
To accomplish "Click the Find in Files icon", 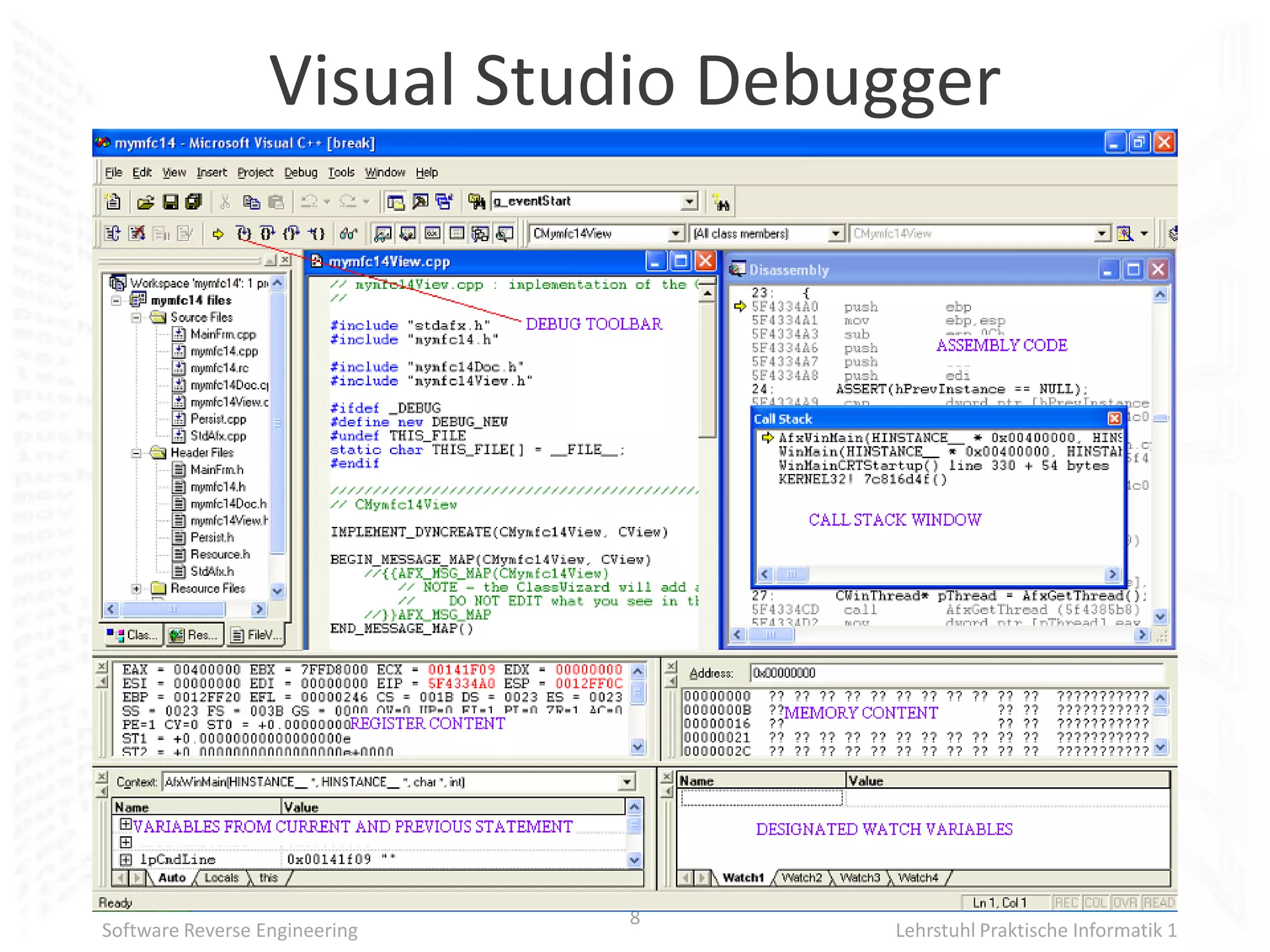I will click(x=476, y=201).
